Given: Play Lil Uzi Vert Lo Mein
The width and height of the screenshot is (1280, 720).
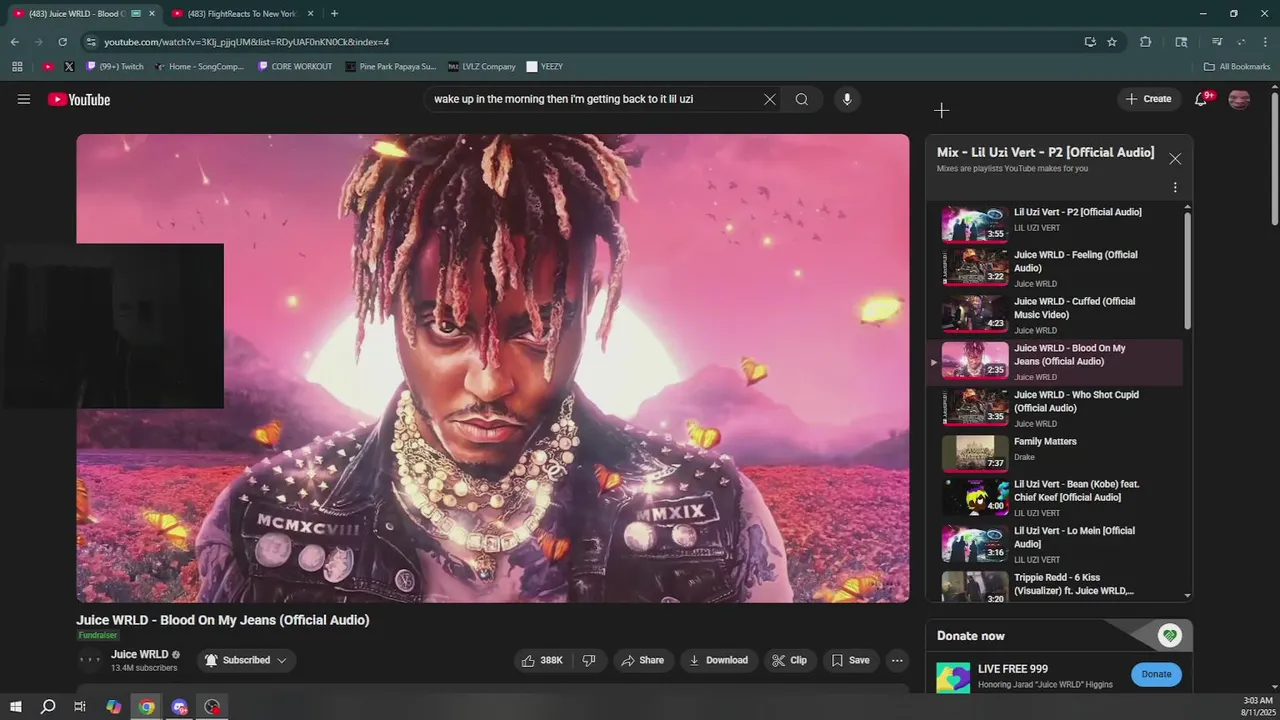Looking at the screenshot, I should pyautogui.click(x=1054, y=544).
